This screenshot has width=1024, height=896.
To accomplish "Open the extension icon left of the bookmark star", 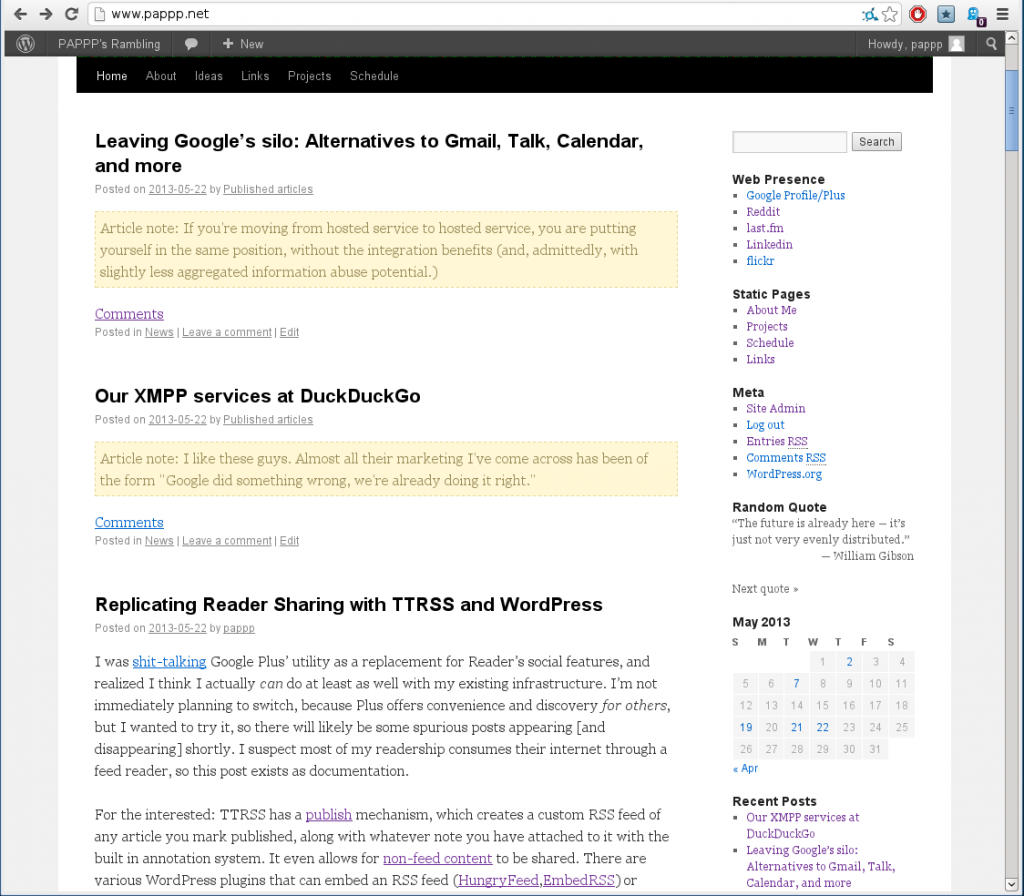I will pyautogui.click(x=869, y=14).
